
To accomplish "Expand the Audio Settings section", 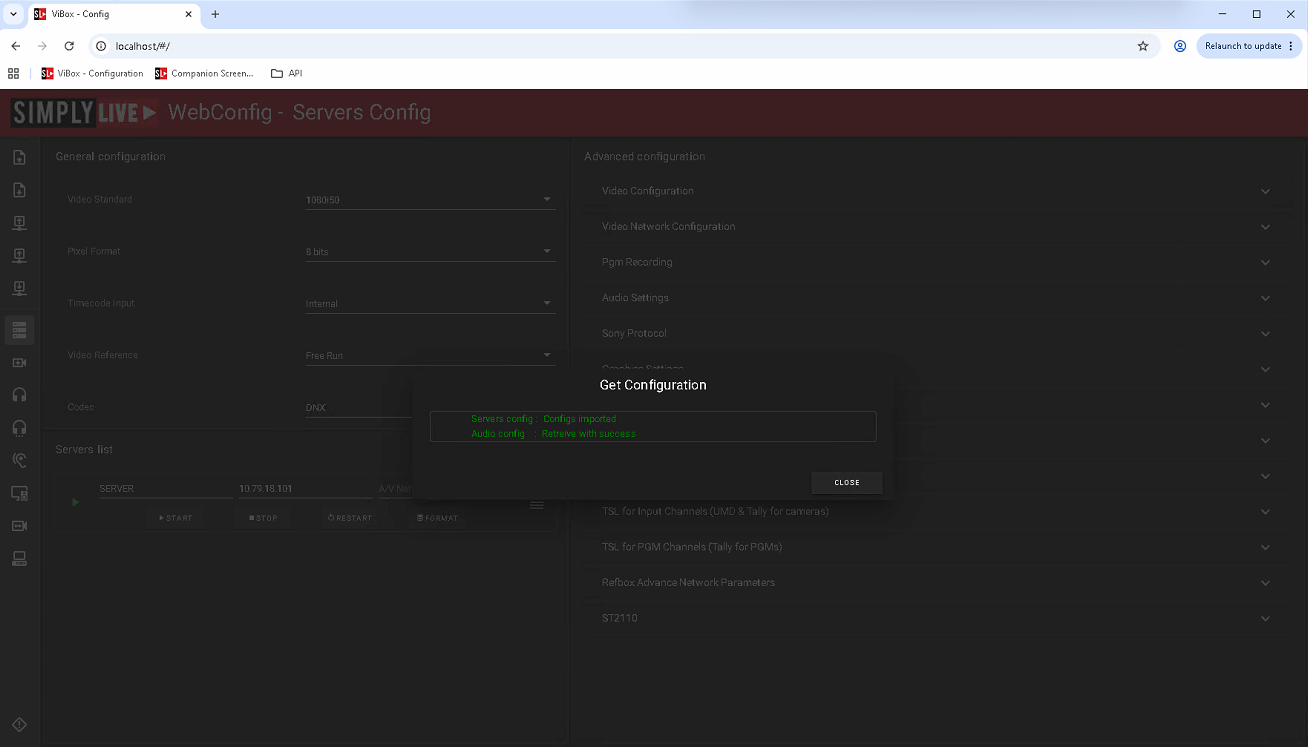I will 937,298.
